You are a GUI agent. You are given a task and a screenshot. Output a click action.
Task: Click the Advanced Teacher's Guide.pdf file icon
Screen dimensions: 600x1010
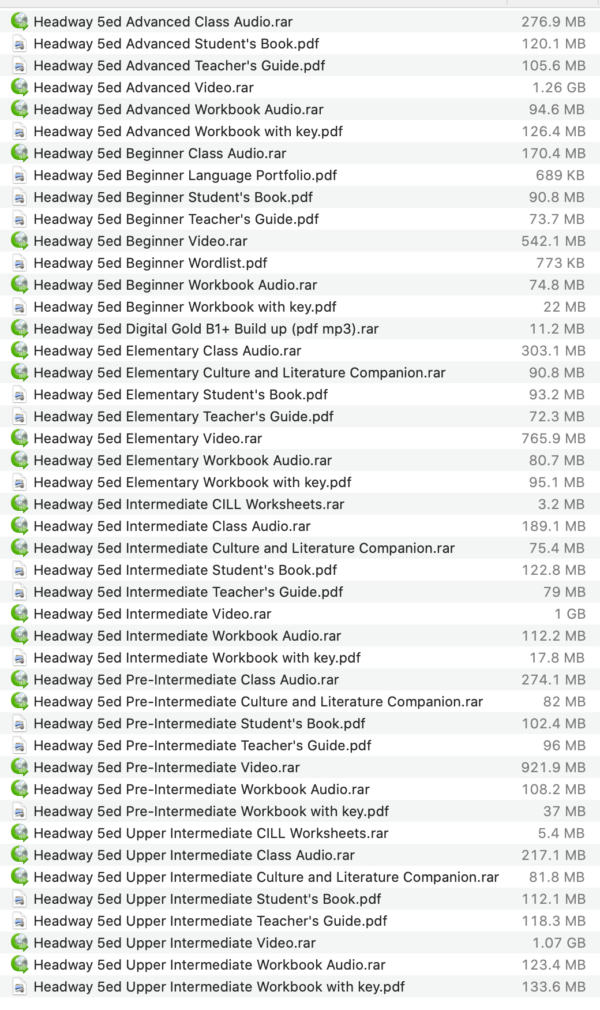tap(19, 66)
